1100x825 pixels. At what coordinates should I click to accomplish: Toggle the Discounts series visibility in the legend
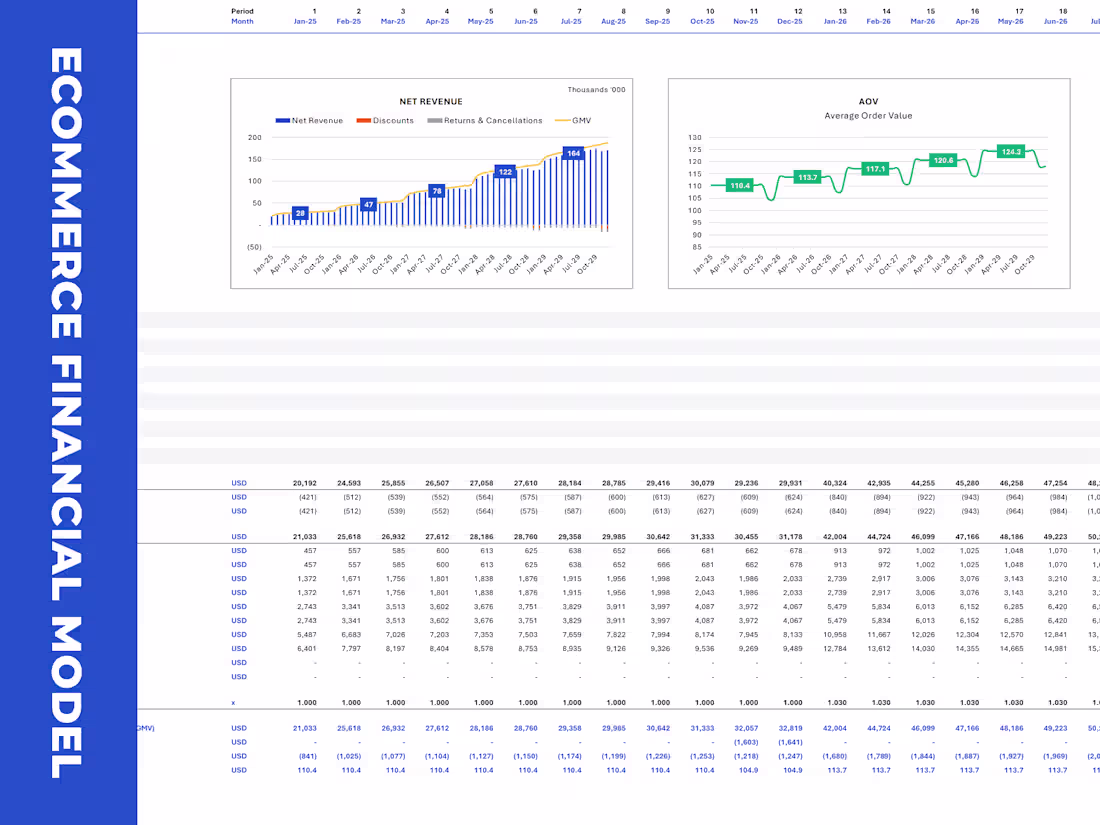pyautogui.click(x=363, y=120)
